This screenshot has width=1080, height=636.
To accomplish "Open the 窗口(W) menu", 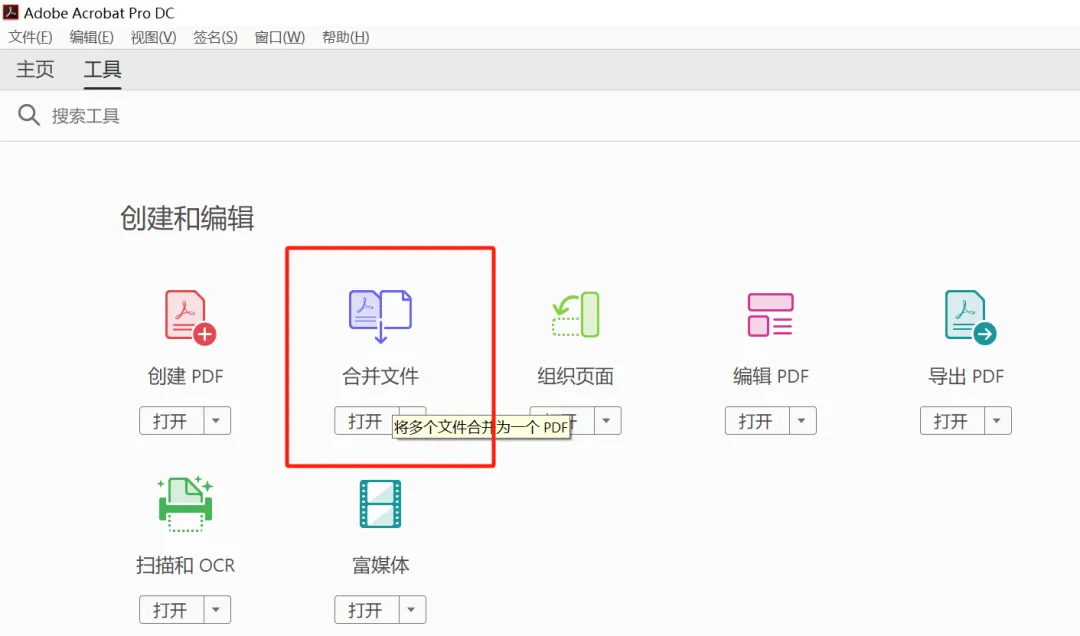I will pos(280,37).
